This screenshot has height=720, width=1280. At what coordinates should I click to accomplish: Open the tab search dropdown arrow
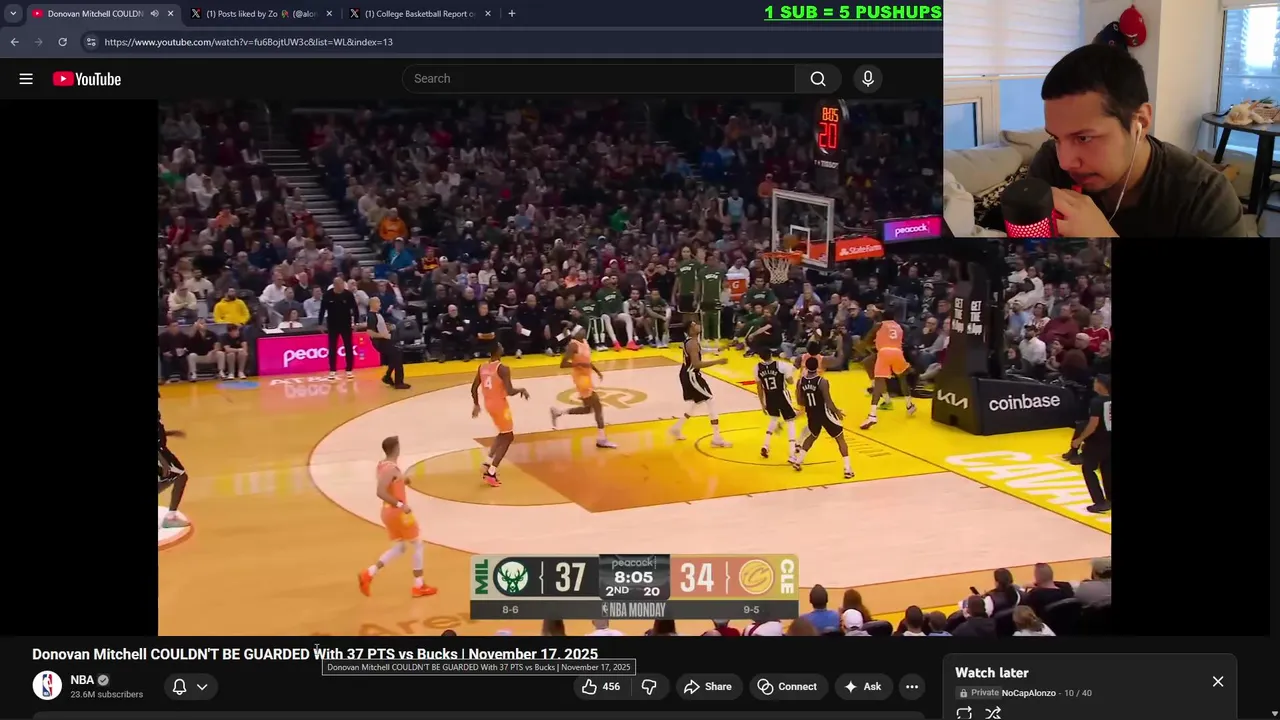pos(13,14)
